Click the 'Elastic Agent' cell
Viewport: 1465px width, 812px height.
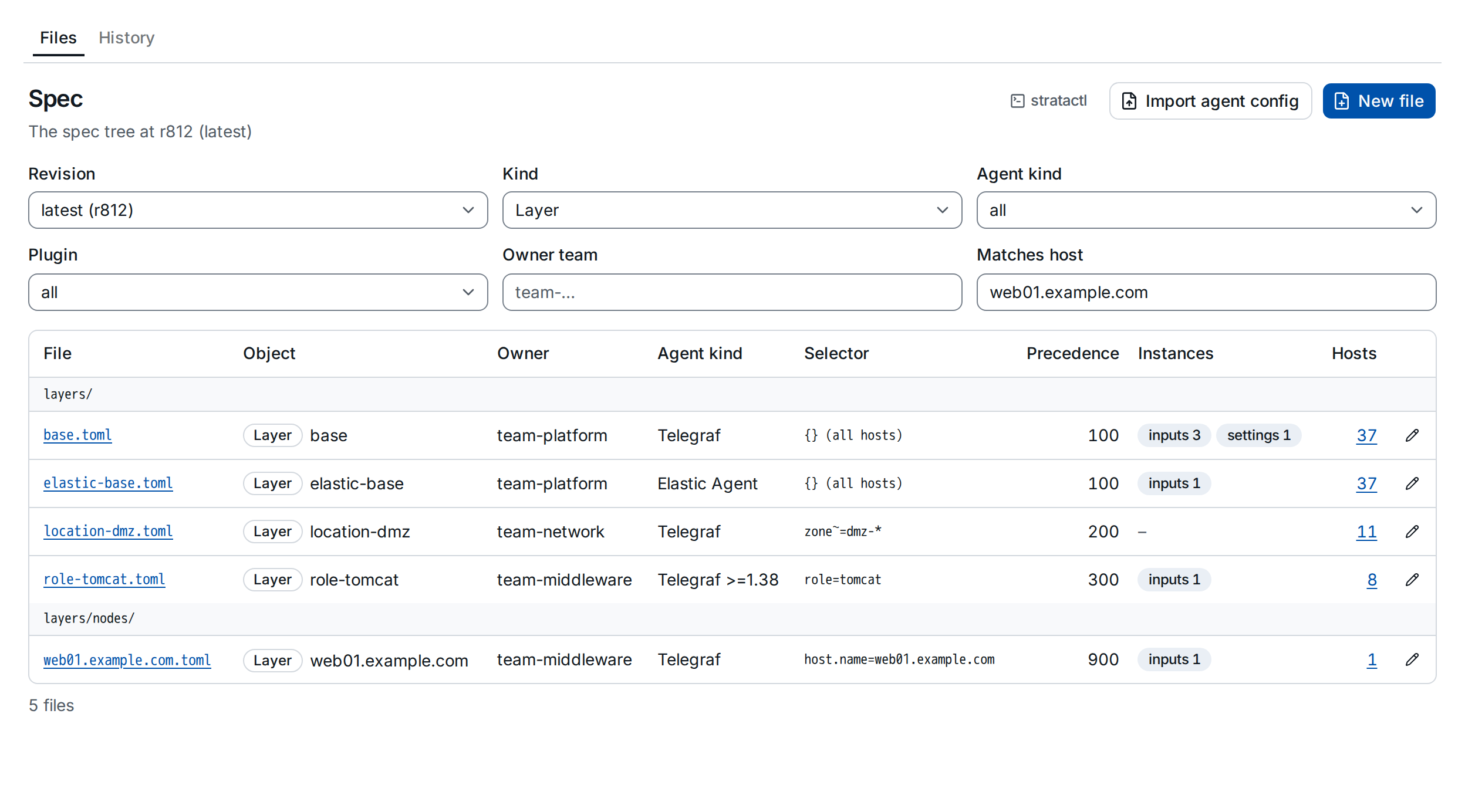(707, 483)
